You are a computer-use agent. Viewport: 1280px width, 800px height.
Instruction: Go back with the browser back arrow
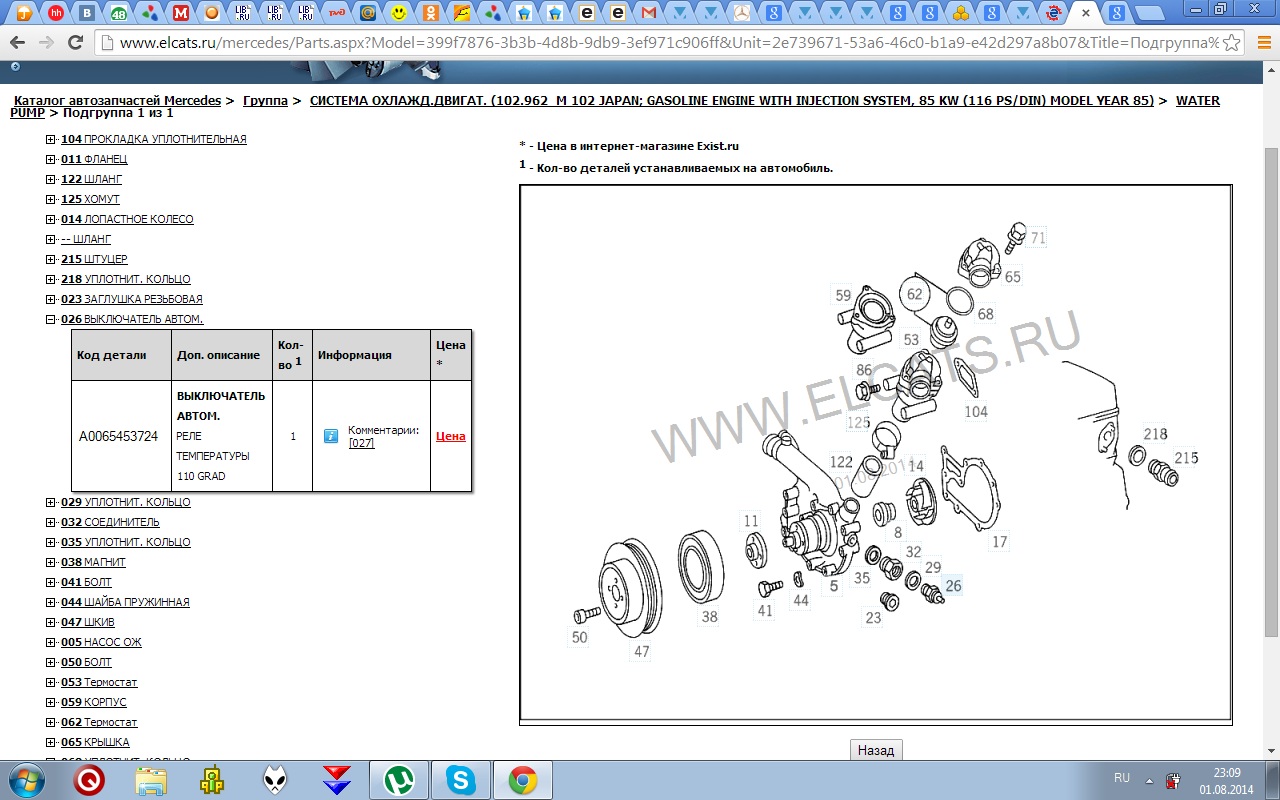pyautogui.click(x=18, y=43)
